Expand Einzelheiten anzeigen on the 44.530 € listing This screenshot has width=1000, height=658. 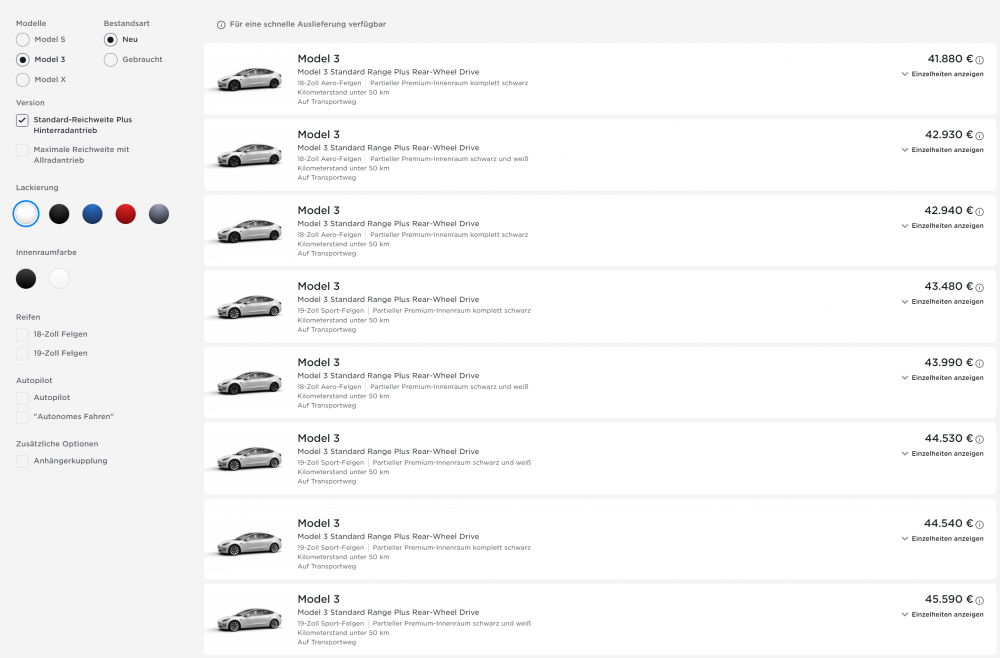(x=945, y=454)
